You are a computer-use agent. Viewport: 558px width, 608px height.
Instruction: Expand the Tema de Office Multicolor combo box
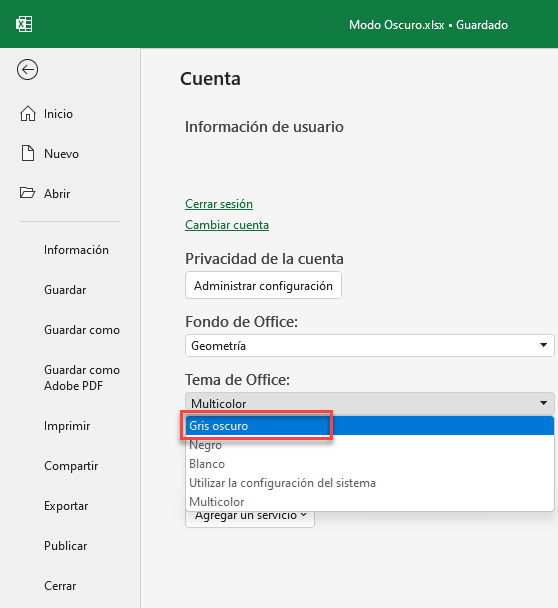[x=370, y=403]
